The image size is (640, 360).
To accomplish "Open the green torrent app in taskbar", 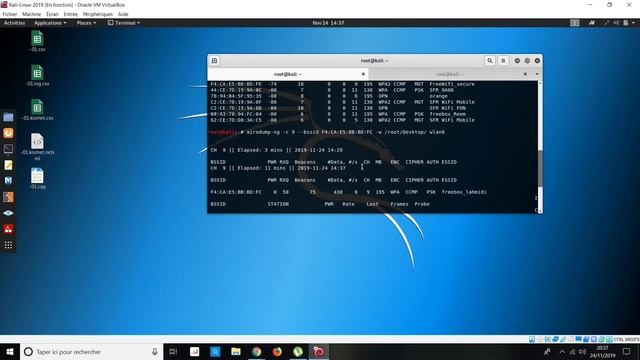I will pyautogui.click(x=298, y=351).
